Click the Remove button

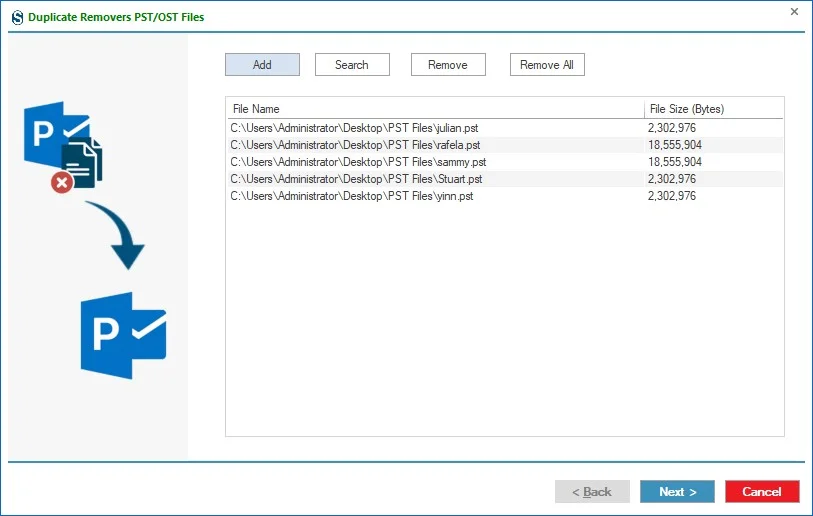448,64
